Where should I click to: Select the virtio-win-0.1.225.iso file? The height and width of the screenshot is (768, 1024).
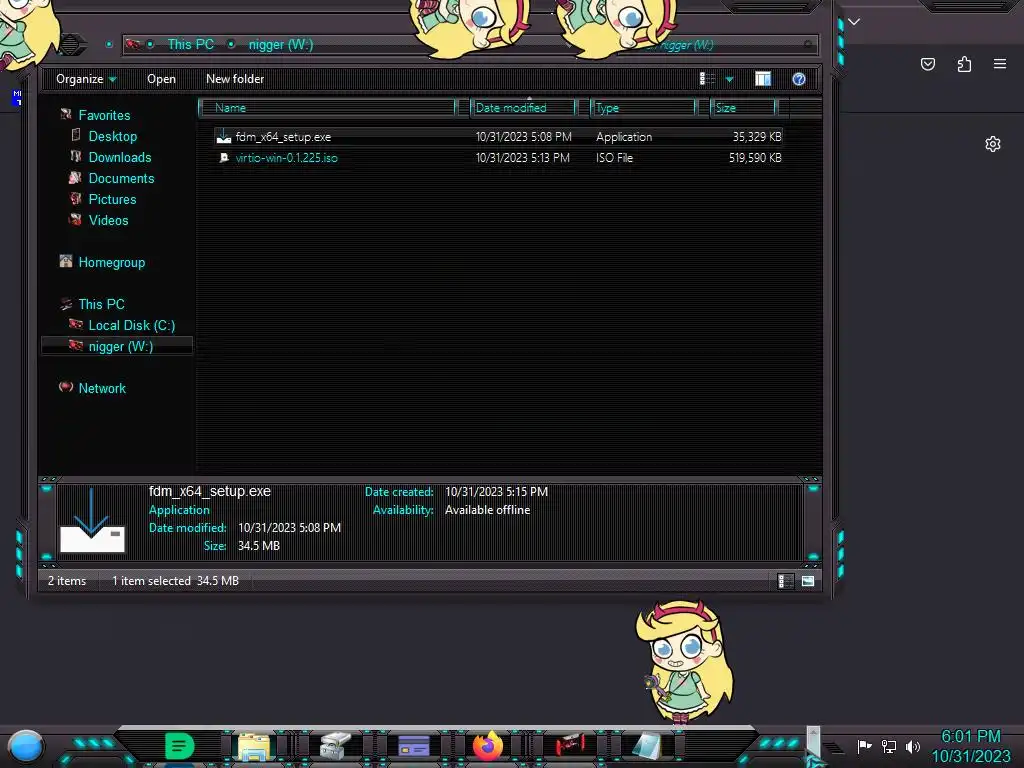[498, 157]
